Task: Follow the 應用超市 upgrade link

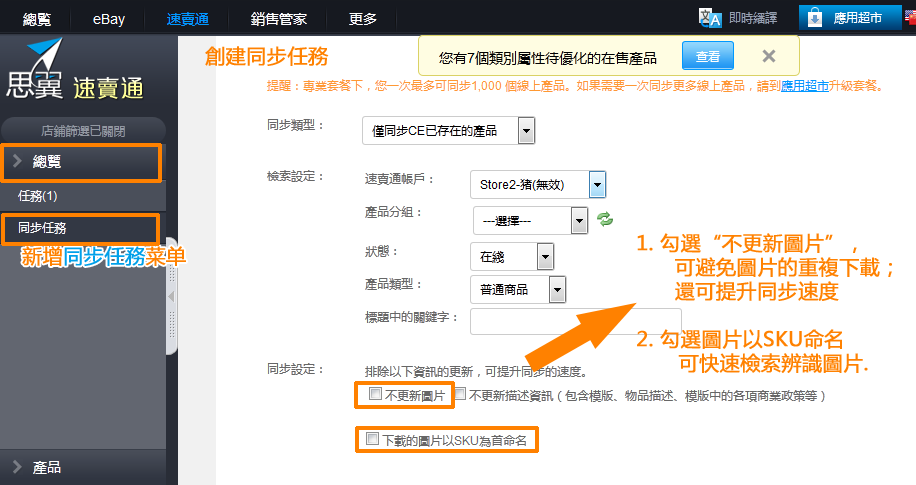Action: tap(804, 86)
